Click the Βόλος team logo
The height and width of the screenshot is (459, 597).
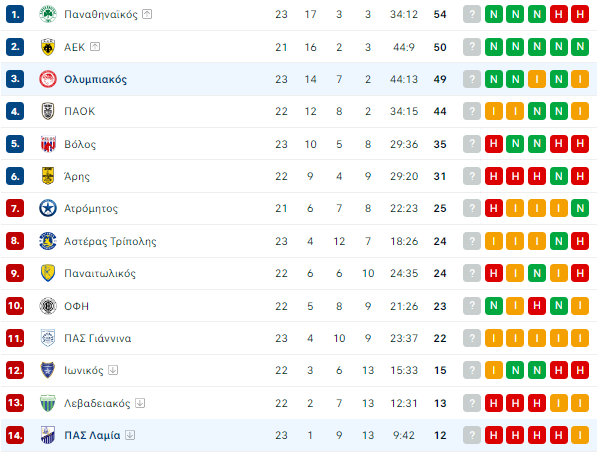(48, 144)
